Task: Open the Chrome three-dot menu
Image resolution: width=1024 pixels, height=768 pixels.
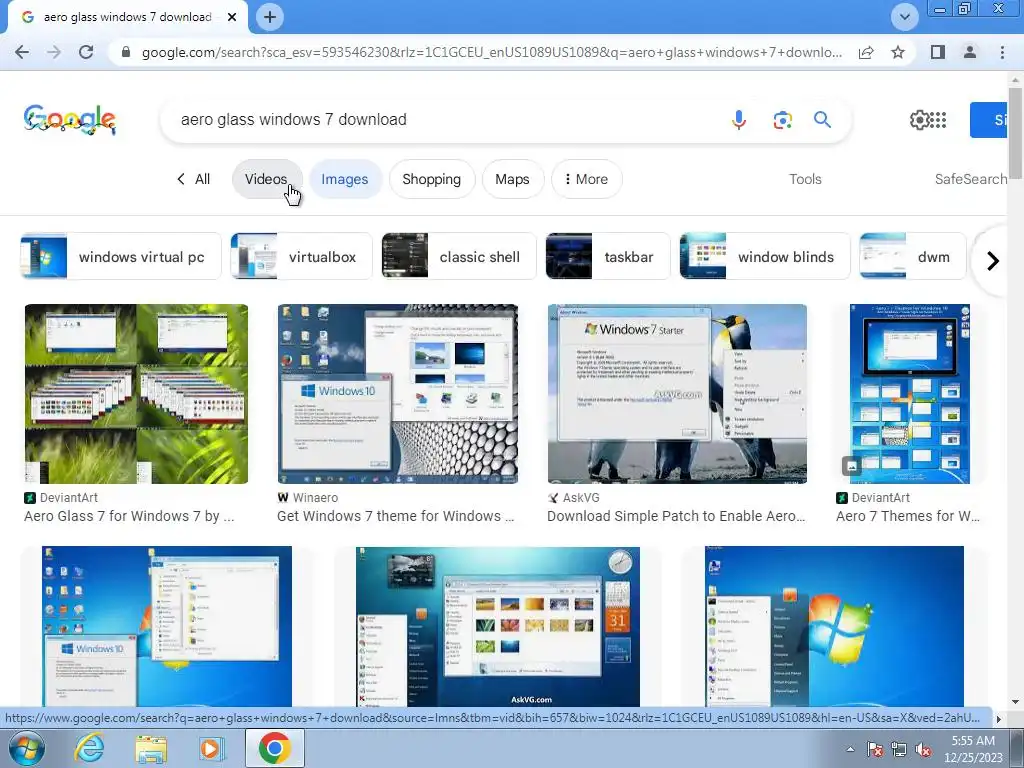Action: [1002, 52]
